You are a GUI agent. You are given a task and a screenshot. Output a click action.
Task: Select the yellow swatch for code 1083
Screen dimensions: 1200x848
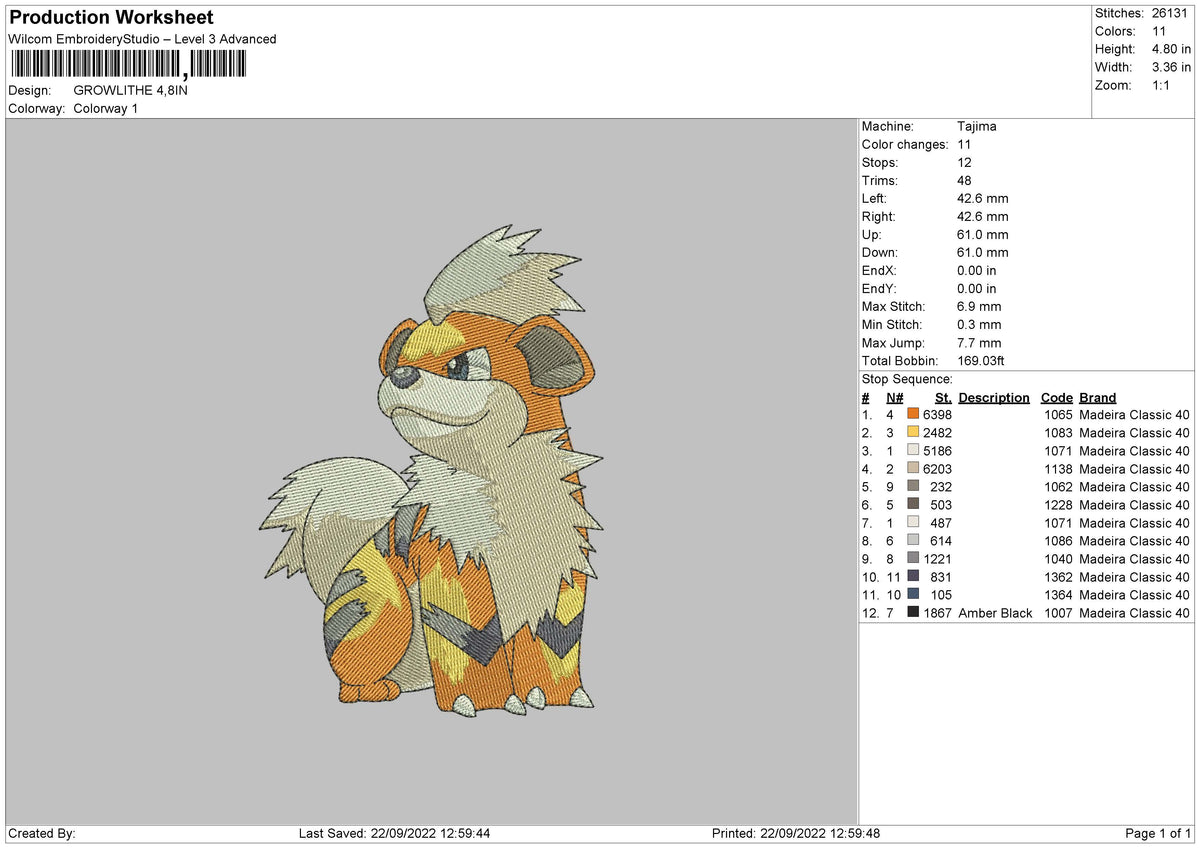912,432
